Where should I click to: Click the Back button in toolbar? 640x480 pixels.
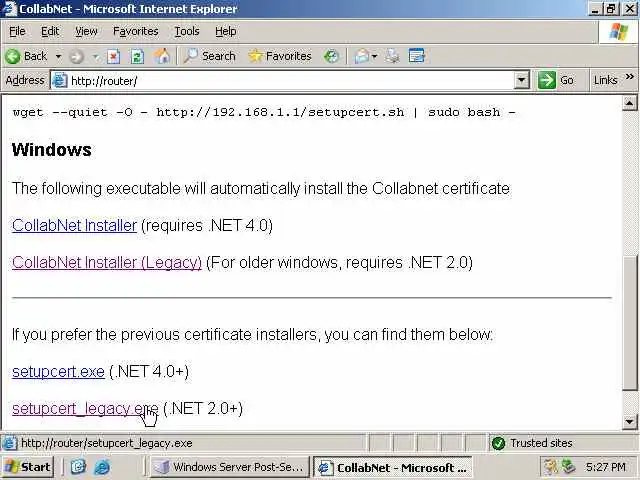click(27, 56)
